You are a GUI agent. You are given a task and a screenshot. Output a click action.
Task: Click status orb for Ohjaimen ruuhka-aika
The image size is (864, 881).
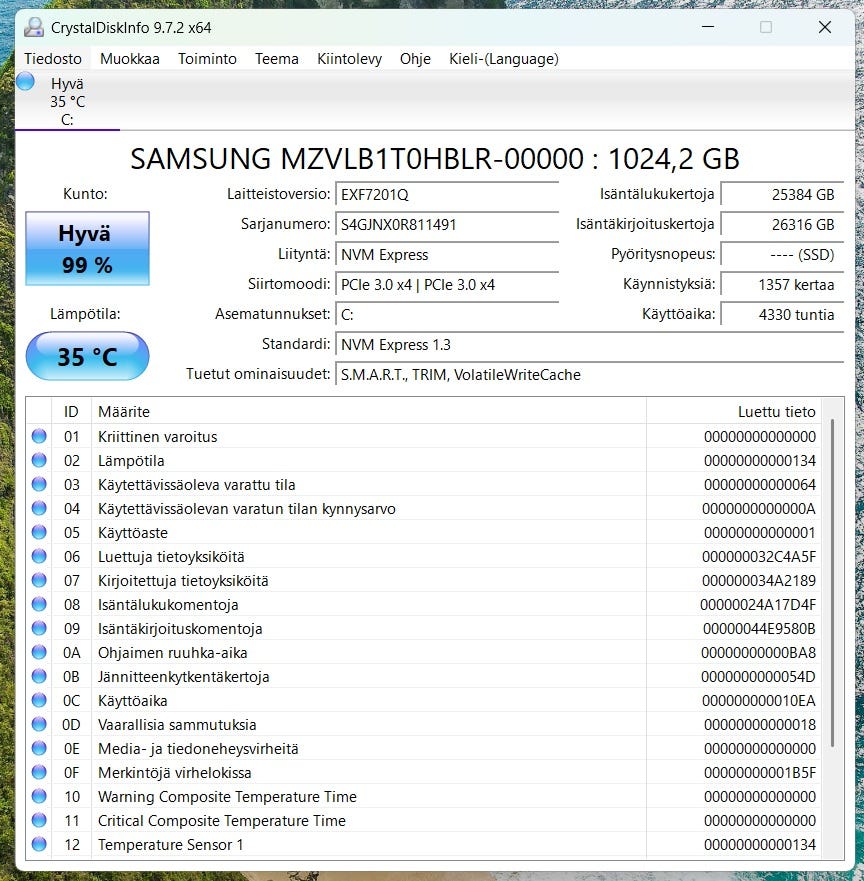pyautogui.click(x=39, y=652)
